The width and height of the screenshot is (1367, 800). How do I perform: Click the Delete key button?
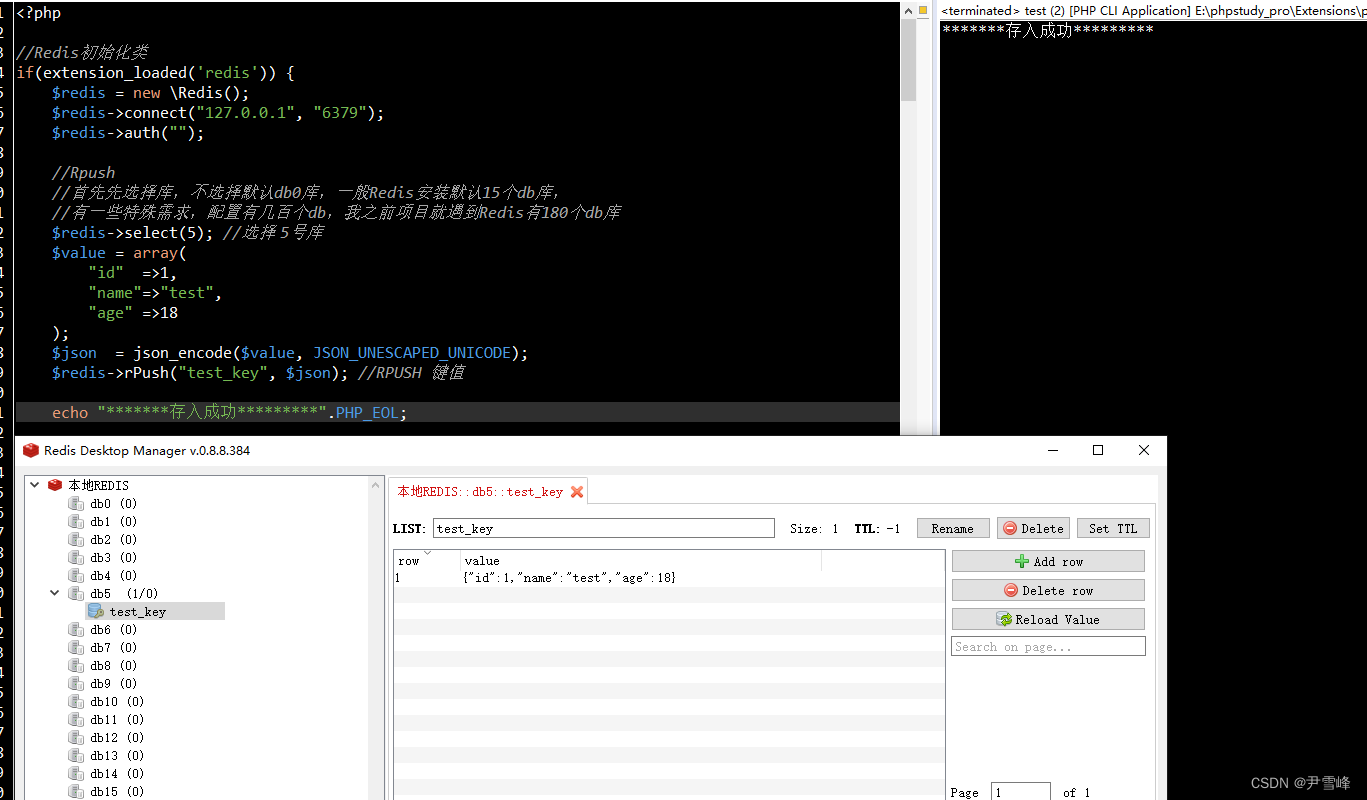(x=1033, y=528)
